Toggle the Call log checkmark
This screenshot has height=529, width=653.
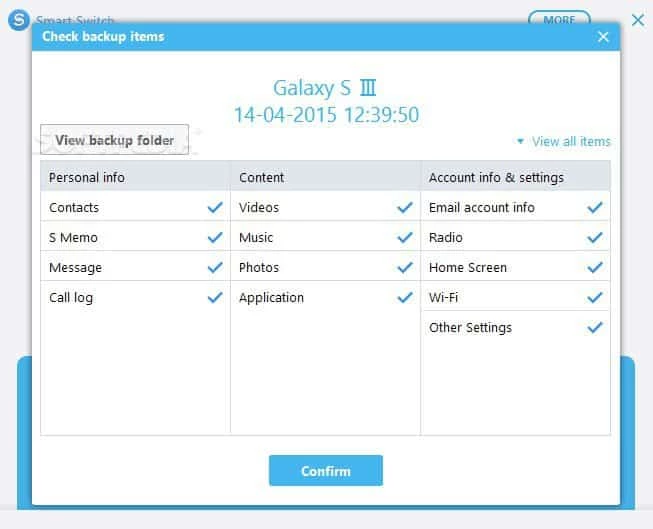pos(214,297)
